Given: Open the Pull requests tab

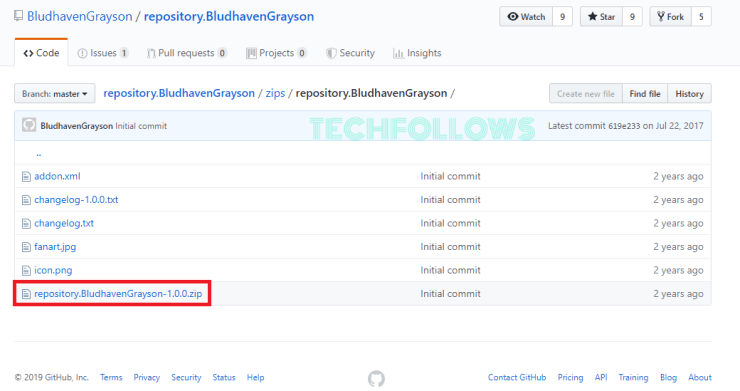Looking at the screenshot, I should pos(187,53).
